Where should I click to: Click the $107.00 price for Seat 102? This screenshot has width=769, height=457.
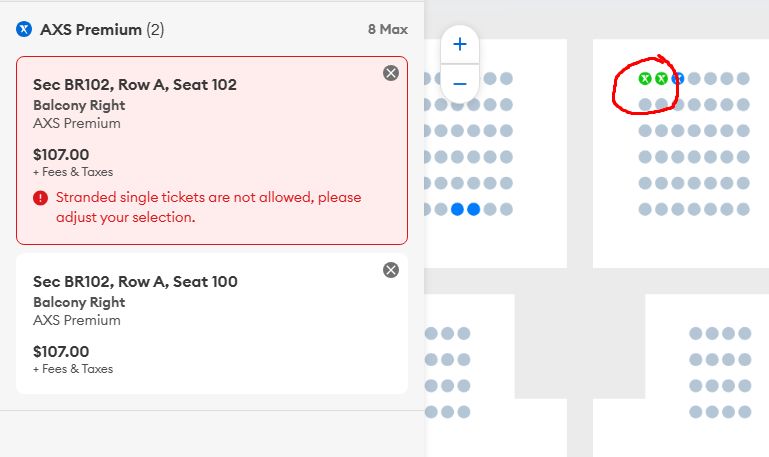pos(61,154)
